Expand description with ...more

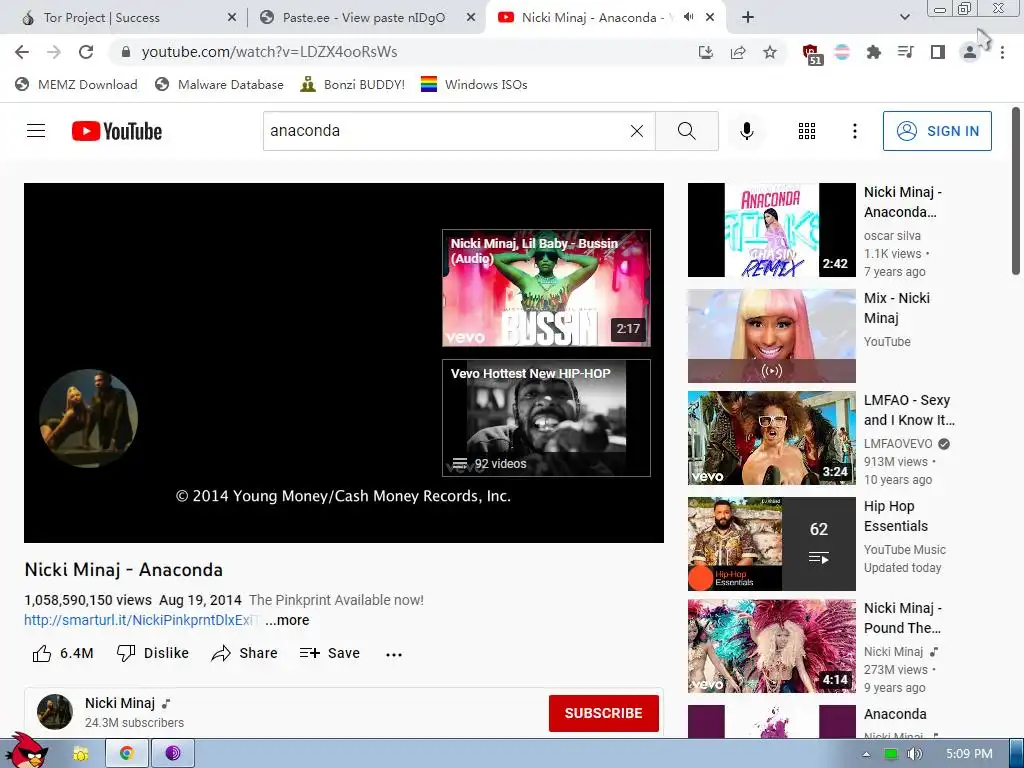(x=287, y=620)
